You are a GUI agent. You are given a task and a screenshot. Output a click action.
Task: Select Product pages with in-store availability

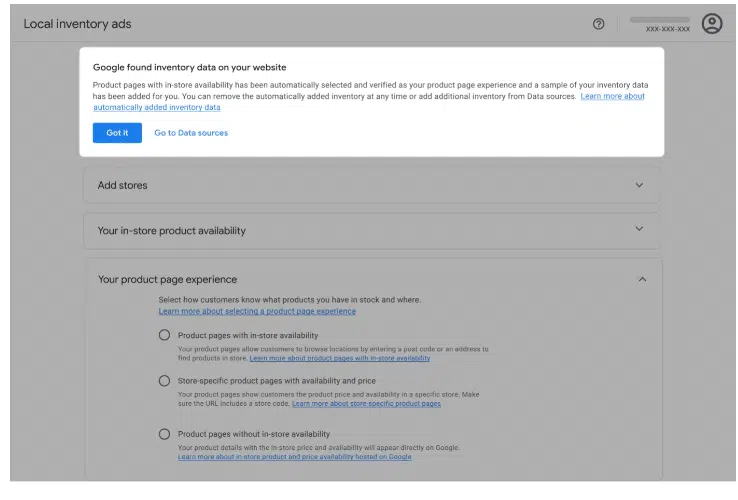pyautogui.click(x=164, y=335)
